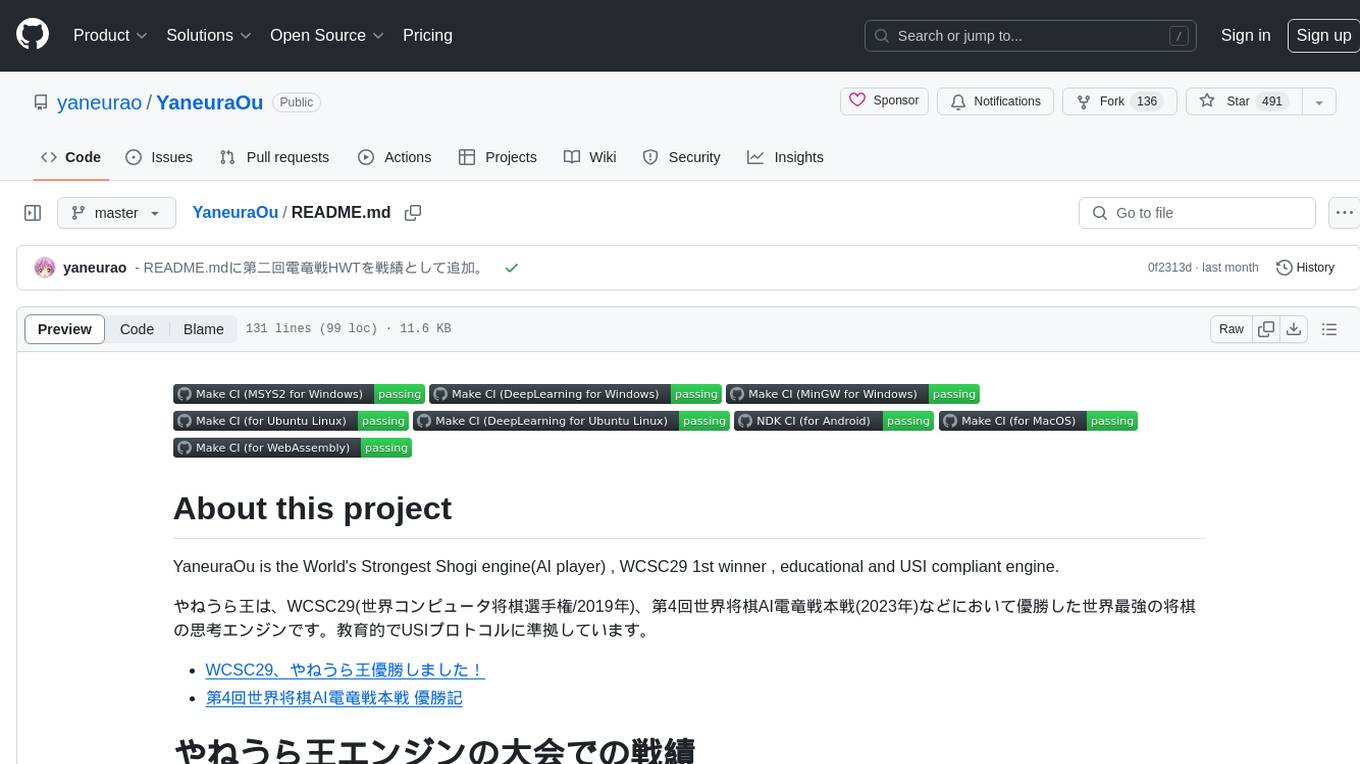The image size is (1360, 764).
Task: Open commit 0f2313d
Action: pos(1169,268)
